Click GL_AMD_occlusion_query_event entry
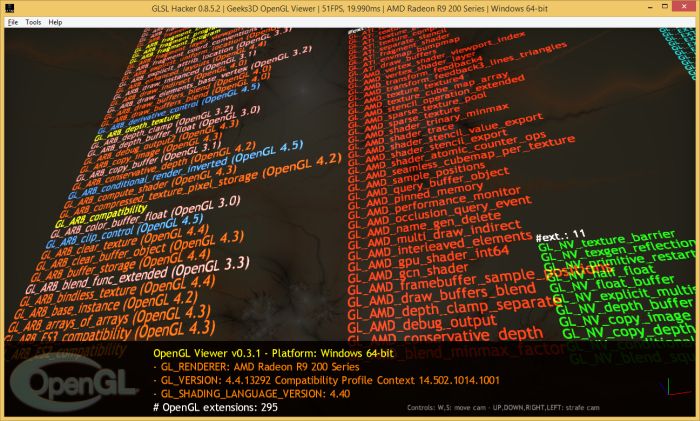This screenshot has width=700, height=421. pyautogui.click(x=440, y=211)
